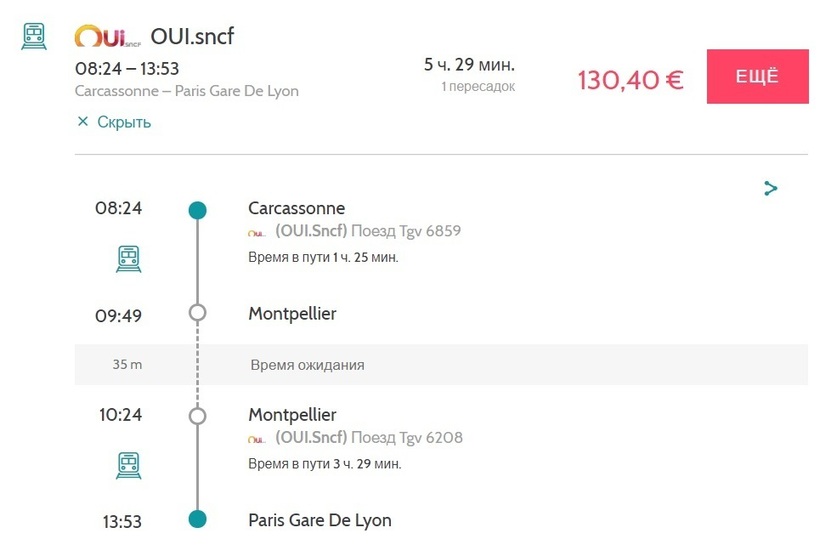The image size is (820, 556).
Task: Click the 130,40 € price
Action: click(630, 80)
